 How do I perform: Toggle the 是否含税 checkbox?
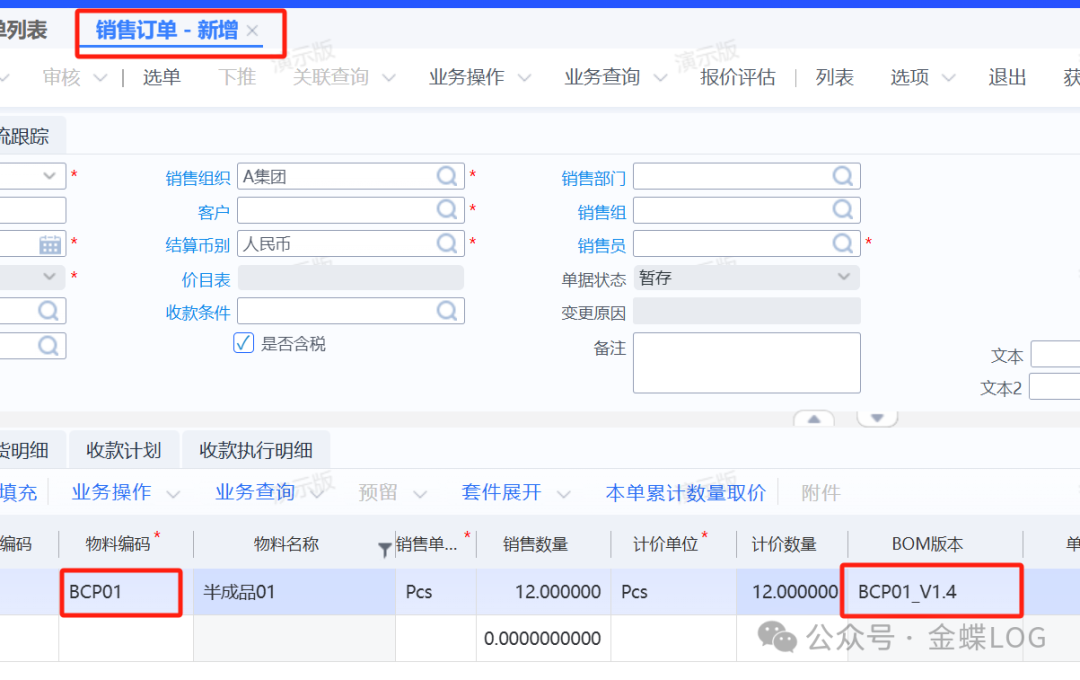(243, 344)
